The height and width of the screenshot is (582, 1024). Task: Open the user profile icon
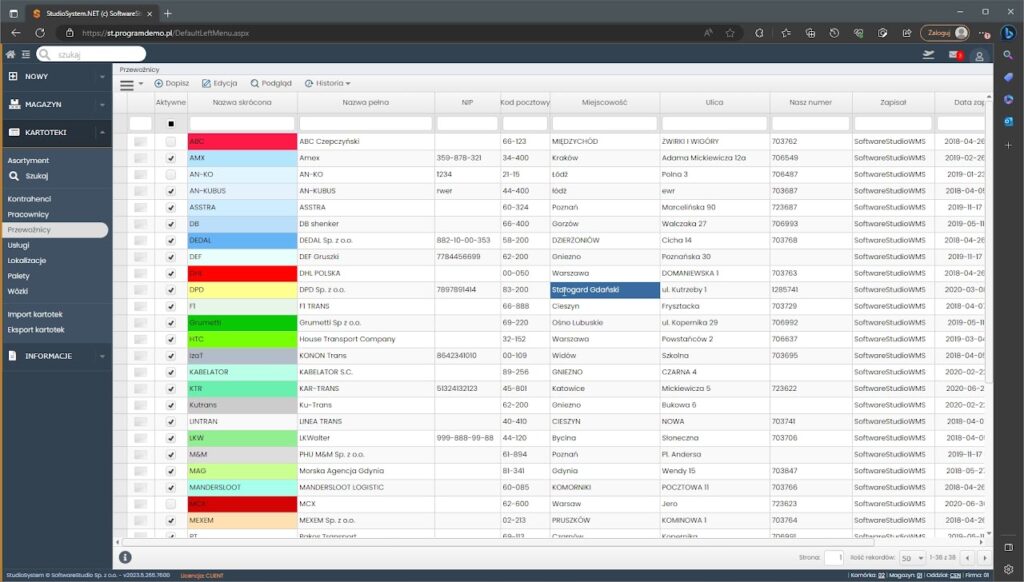[x=979, y=55]
